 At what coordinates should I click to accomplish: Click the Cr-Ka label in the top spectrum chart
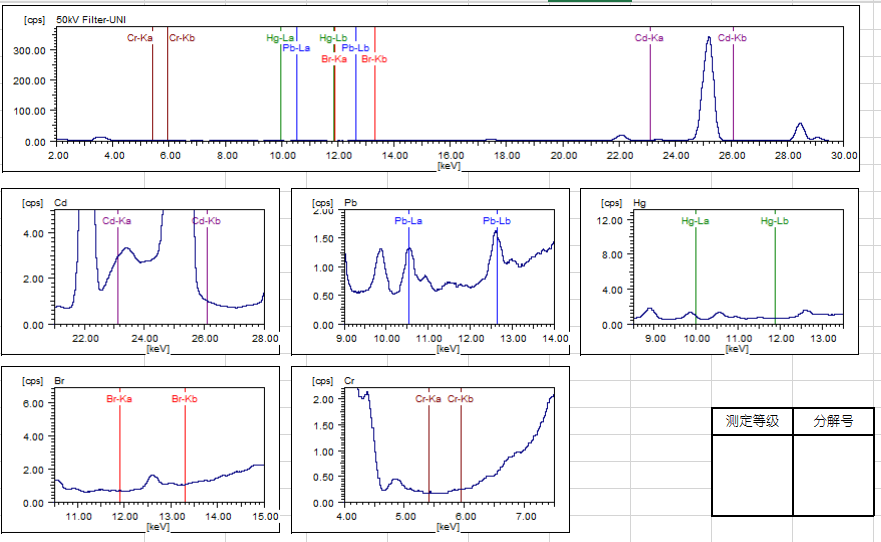click(140, 38)
